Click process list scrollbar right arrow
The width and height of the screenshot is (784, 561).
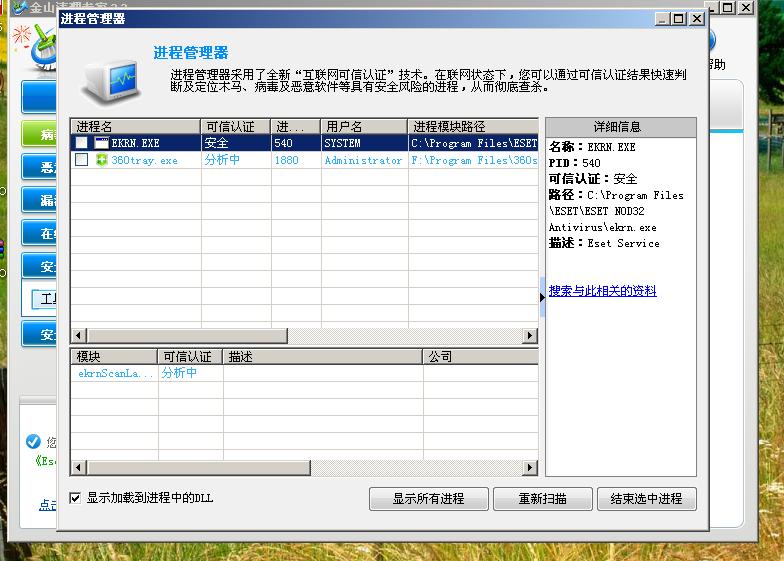point(530,336)
